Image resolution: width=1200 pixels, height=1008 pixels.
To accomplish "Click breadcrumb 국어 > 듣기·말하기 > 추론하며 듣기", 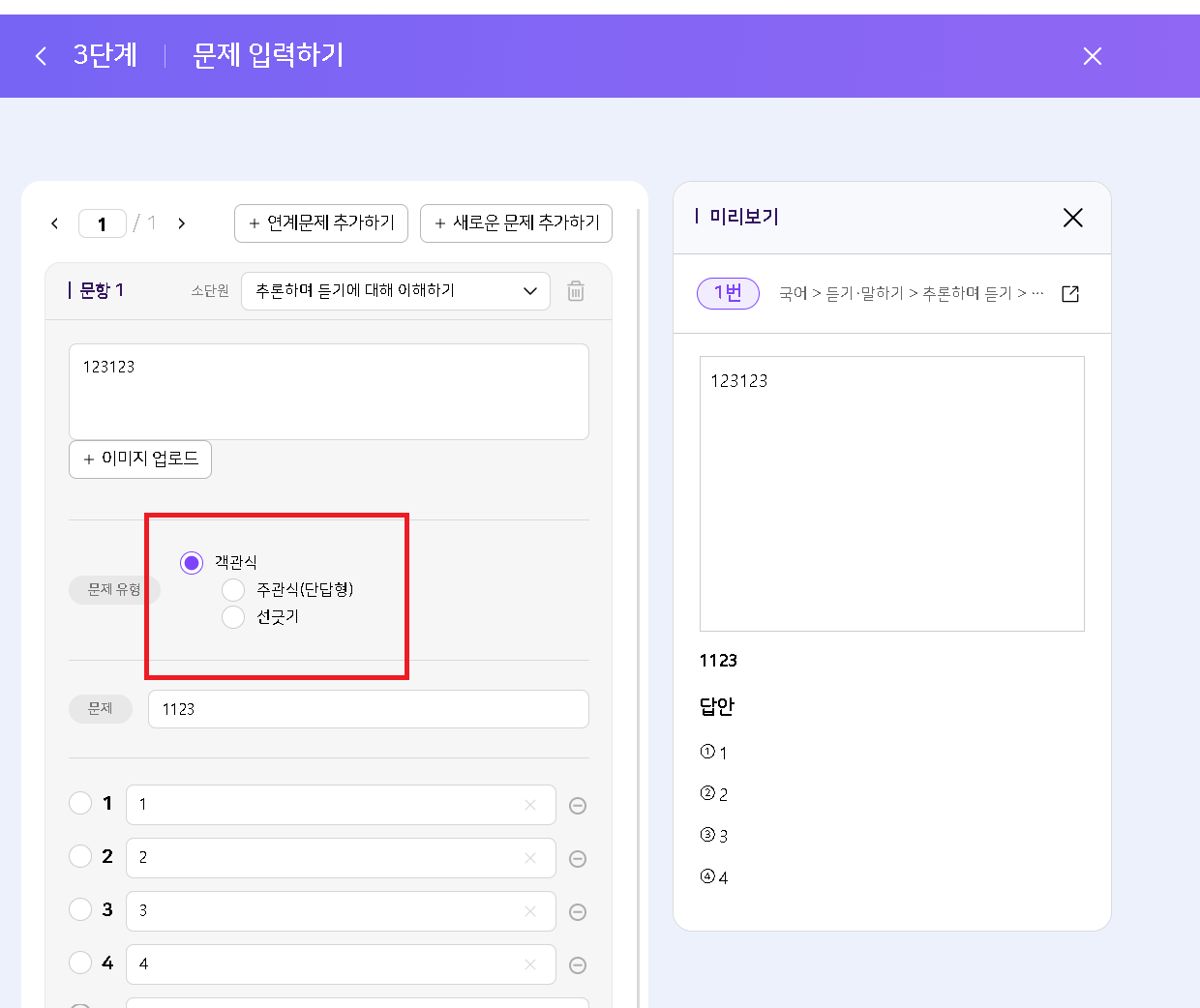I will (912, 293).
